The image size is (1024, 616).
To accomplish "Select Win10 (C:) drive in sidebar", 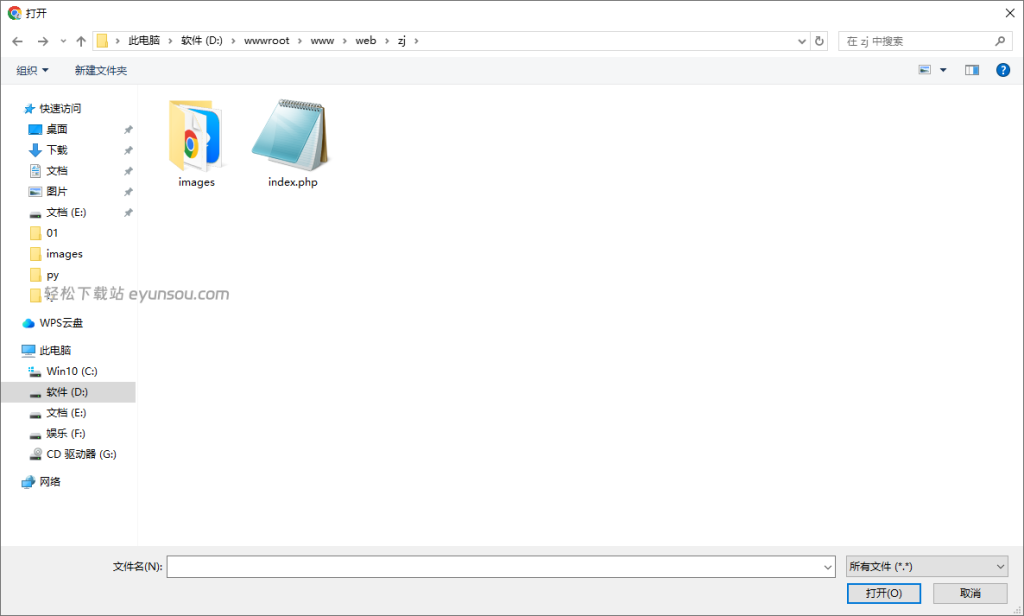I will (x=71, y=371).
